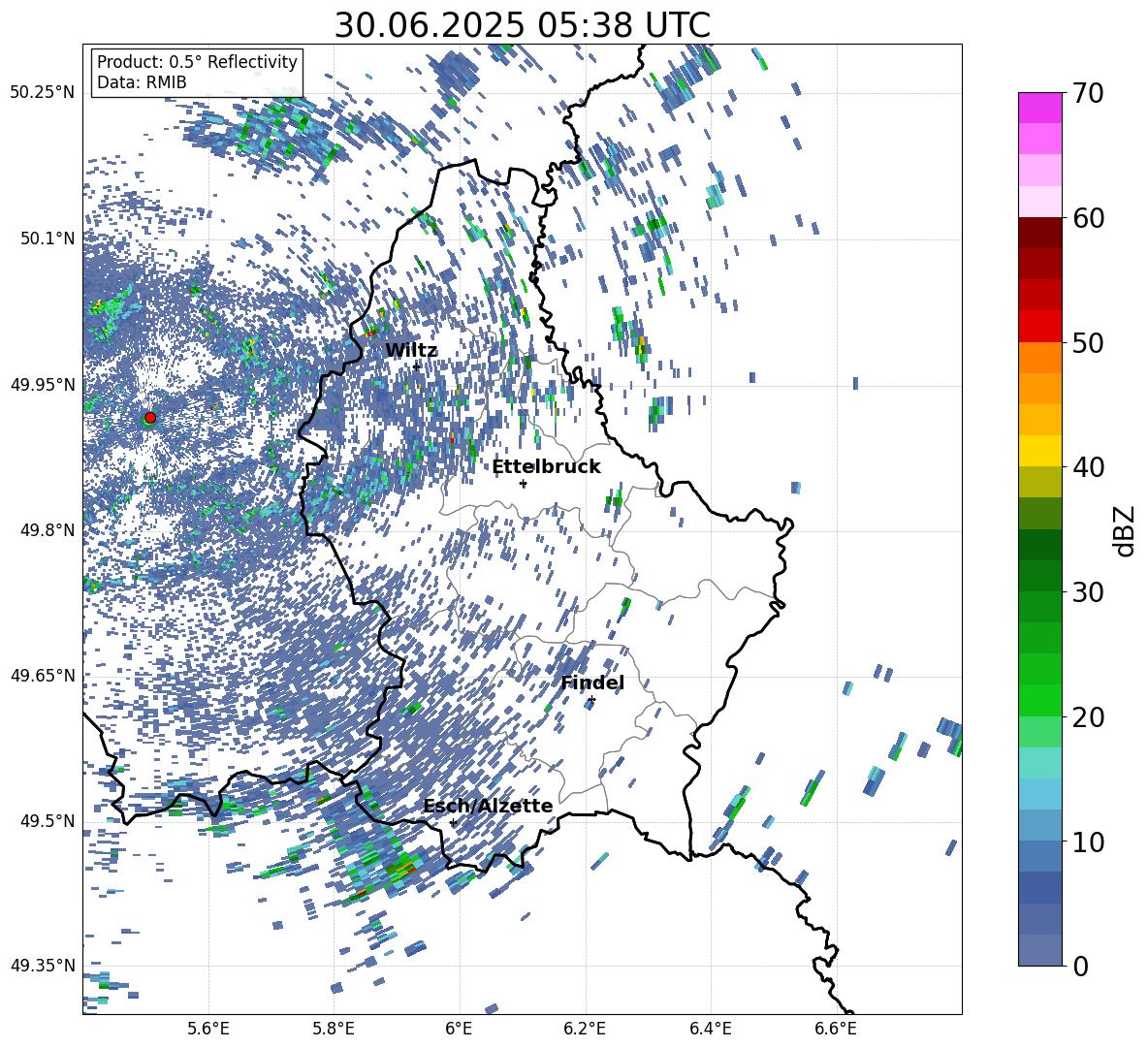Click the colorbar tick label 40
The width and height of the screenshot is (1148, 1048).
click(x=1089, y=467)
